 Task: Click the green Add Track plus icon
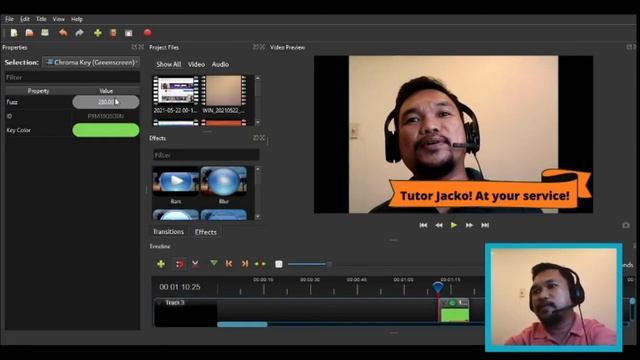(161, 264)
